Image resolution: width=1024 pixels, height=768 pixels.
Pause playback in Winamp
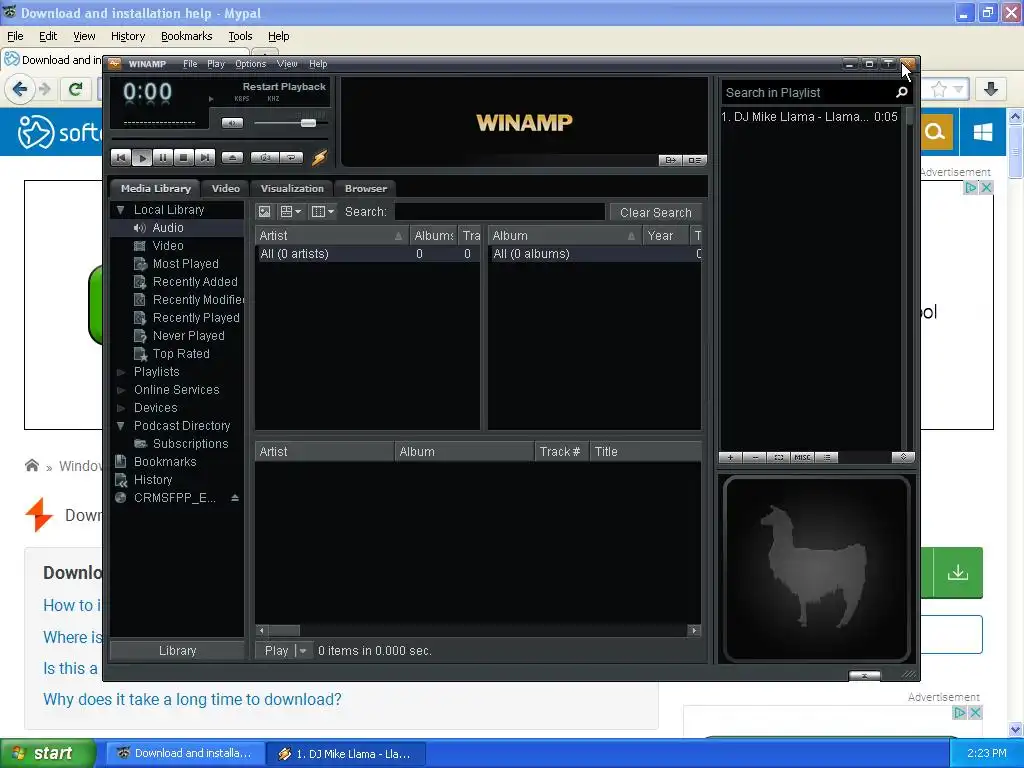(163, 157)
